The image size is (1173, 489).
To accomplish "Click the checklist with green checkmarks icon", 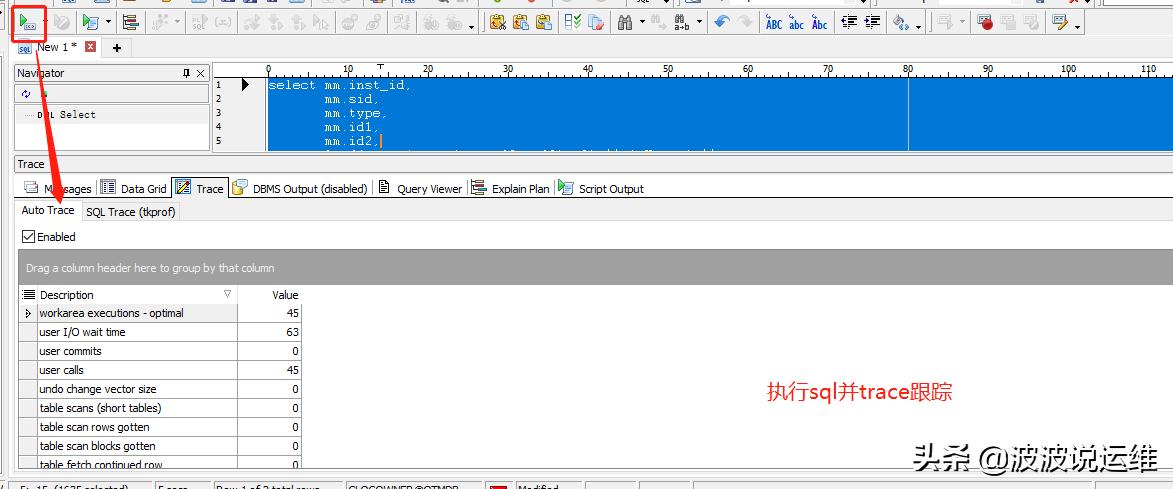I will click(x=573, y=22).
